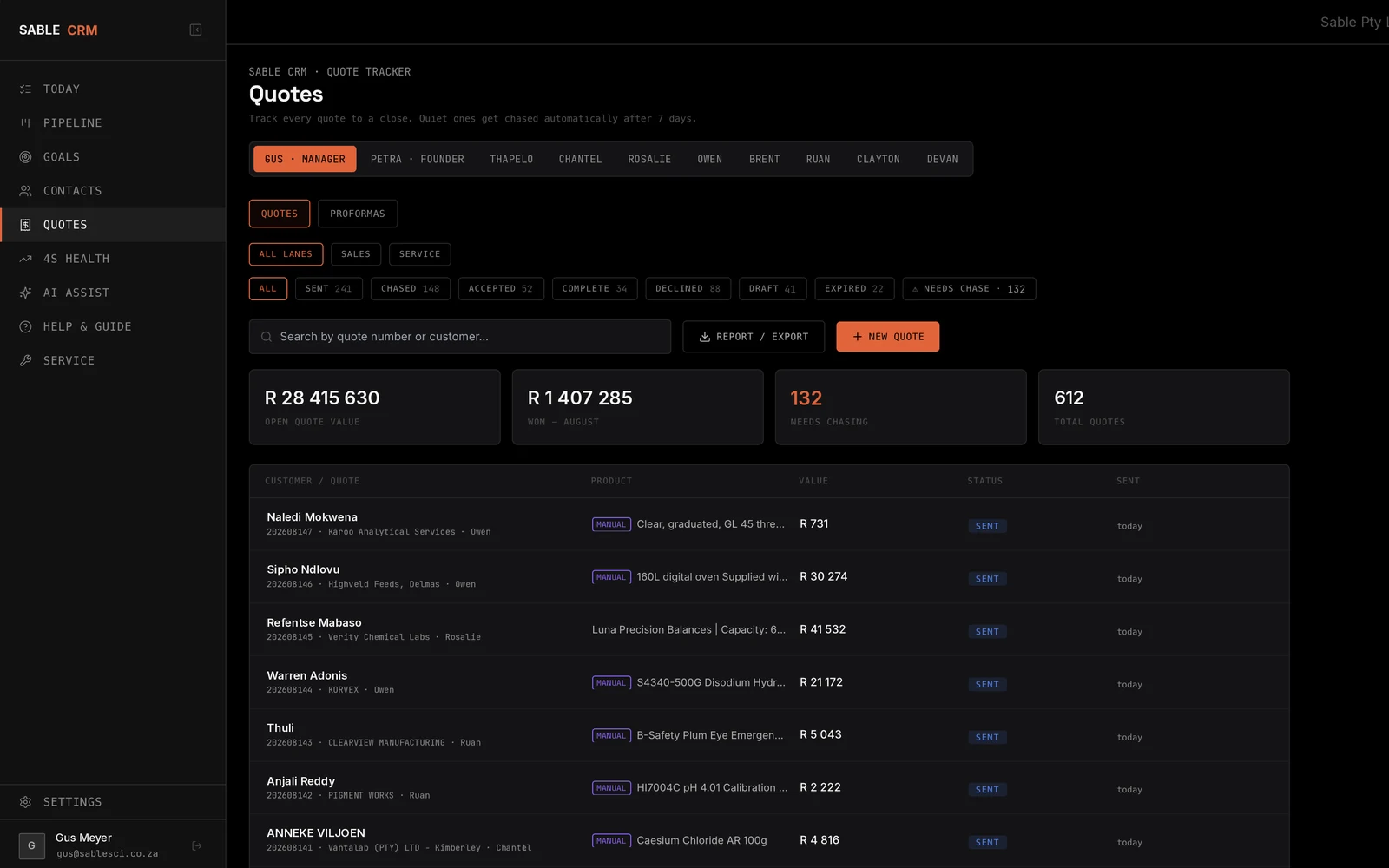Image resolution: width=1389 pixels, height=868 pixels.
Task: Click the plus icon in New Quote
Action: pyautogui.click(x=858, y=337)
